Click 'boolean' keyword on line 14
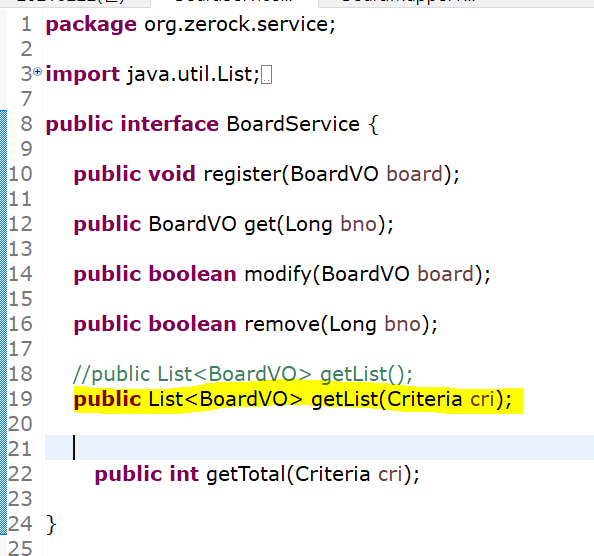Screen dimensions: 594x556 [192, 274]
